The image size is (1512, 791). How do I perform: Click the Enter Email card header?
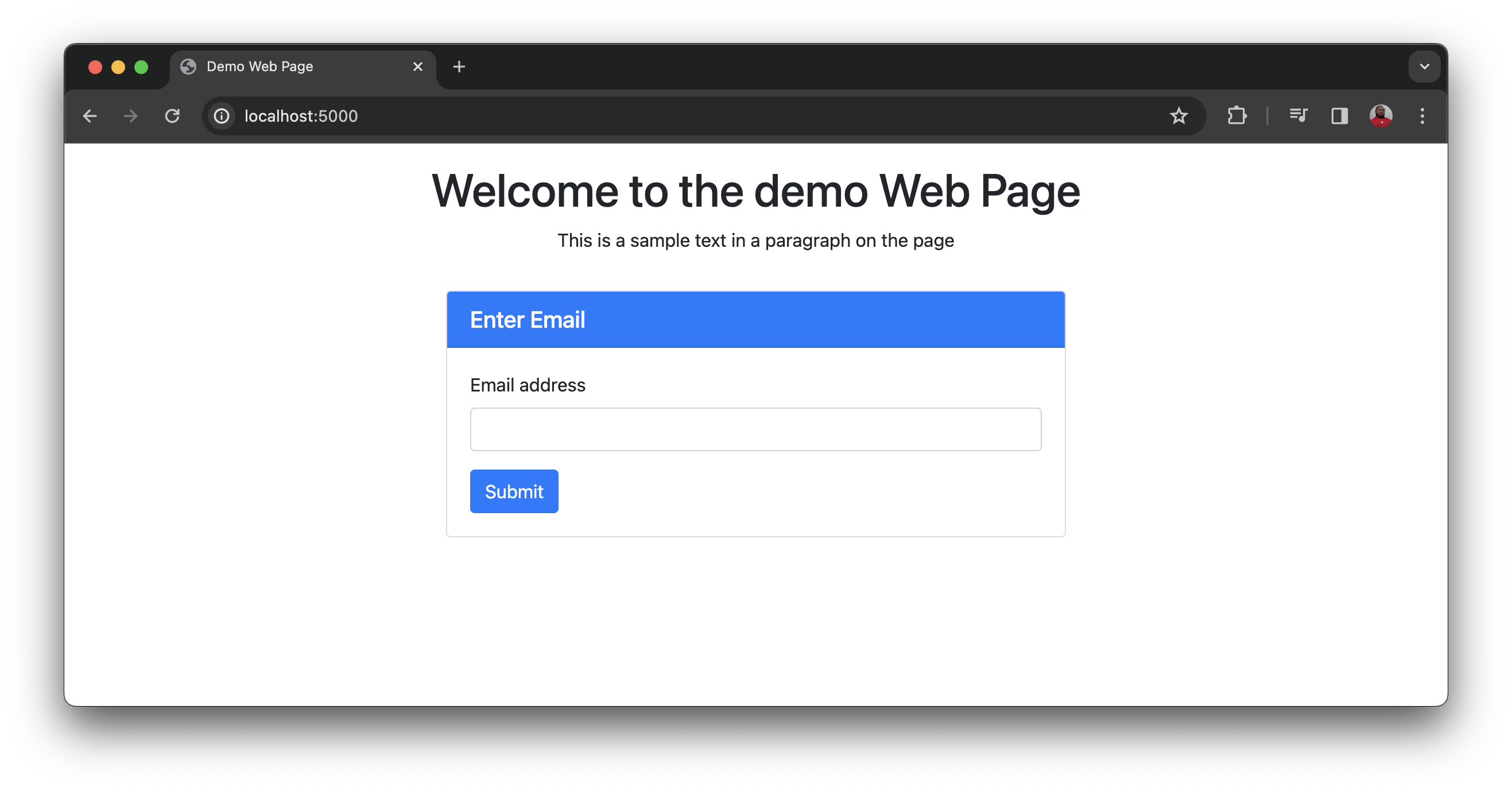pos(755,320)
